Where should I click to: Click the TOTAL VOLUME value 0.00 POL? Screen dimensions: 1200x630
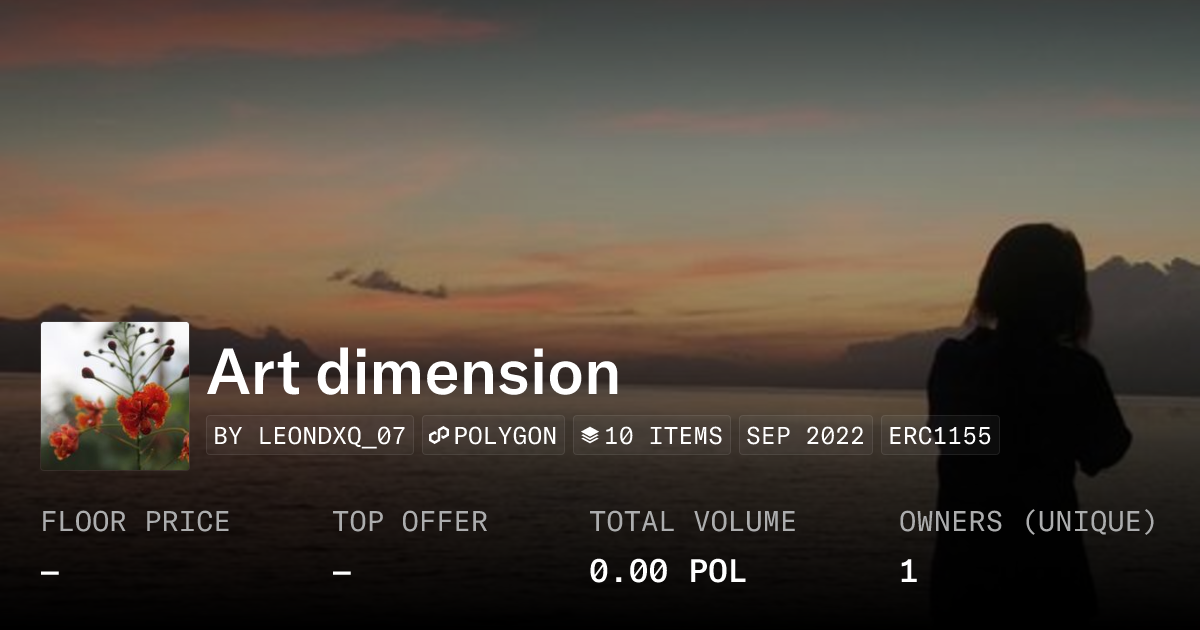pos(667,570)
